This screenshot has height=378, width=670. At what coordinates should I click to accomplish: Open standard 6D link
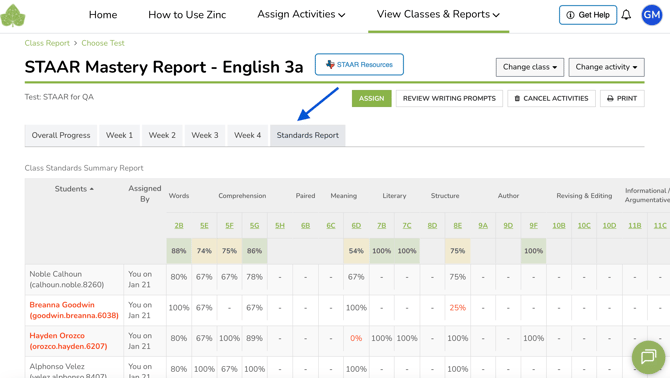click(x=356, y=226)
